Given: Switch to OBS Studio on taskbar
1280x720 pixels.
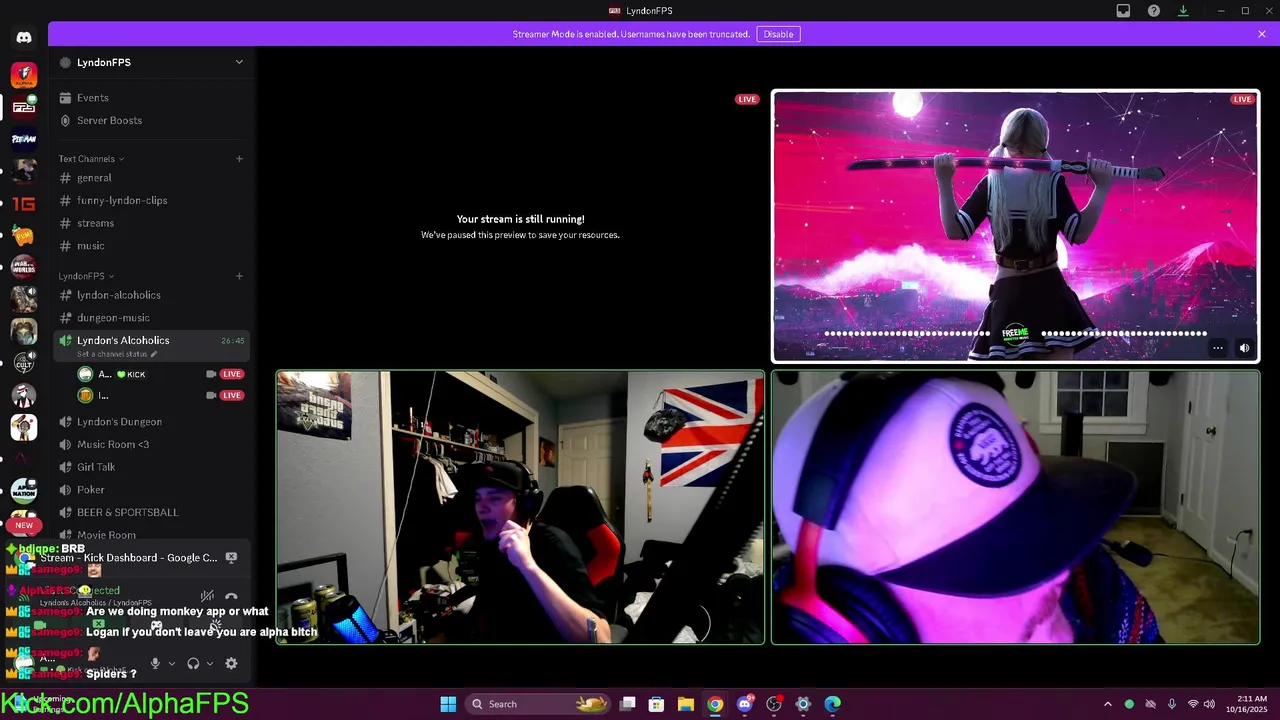Looking at the screenshot, I should (773, 704).
